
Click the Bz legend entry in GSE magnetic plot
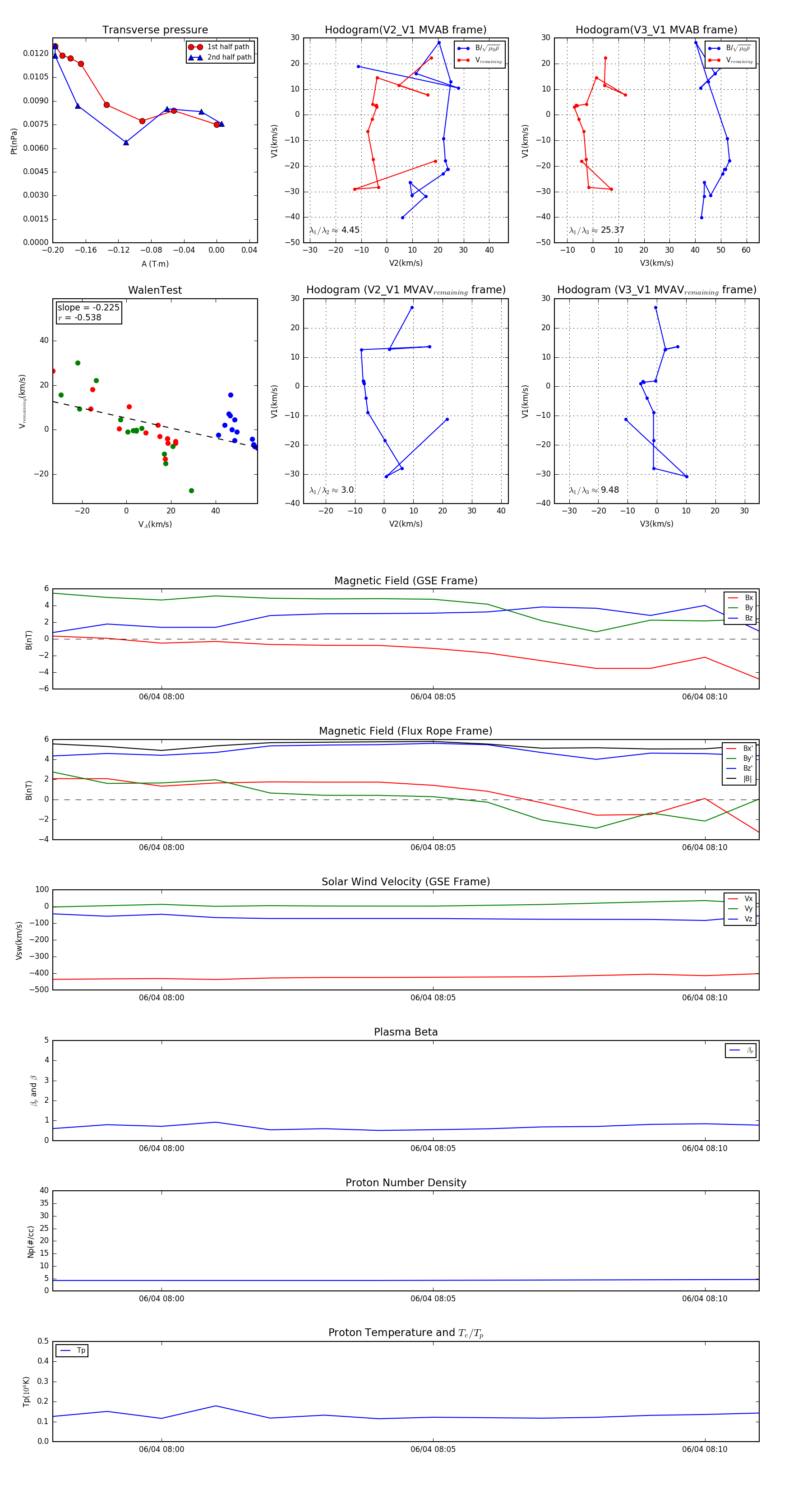coord(740,618)
